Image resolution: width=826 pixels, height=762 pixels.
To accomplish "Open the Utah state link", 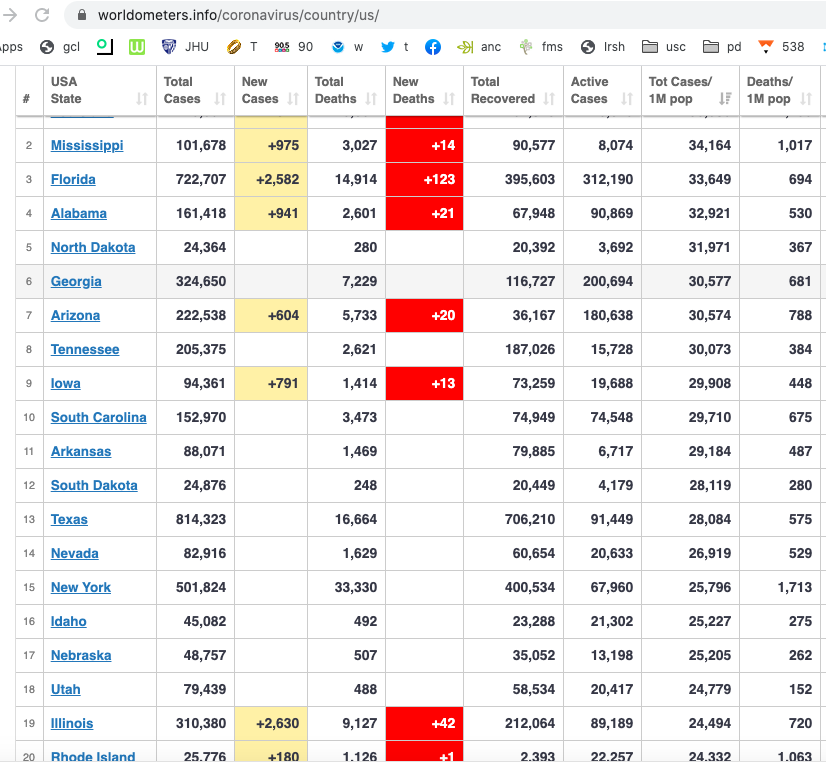I will [x=65, y=689].
